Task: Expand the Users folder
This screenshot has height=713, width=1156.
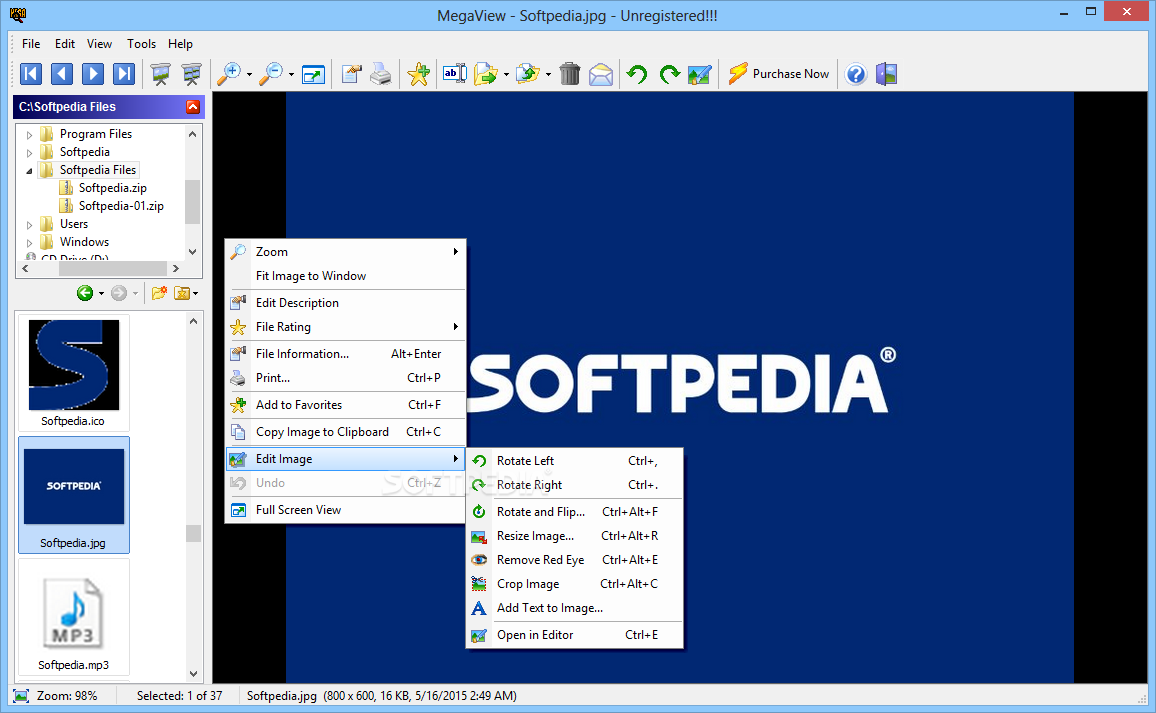Action: tap(29, 225)
